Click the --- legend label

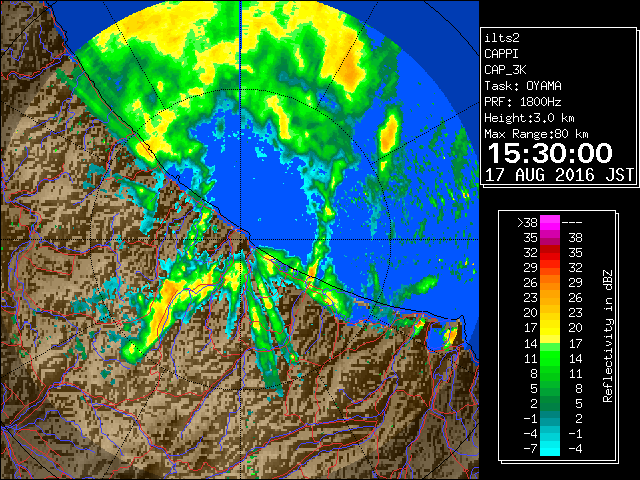tap(572, 223)
